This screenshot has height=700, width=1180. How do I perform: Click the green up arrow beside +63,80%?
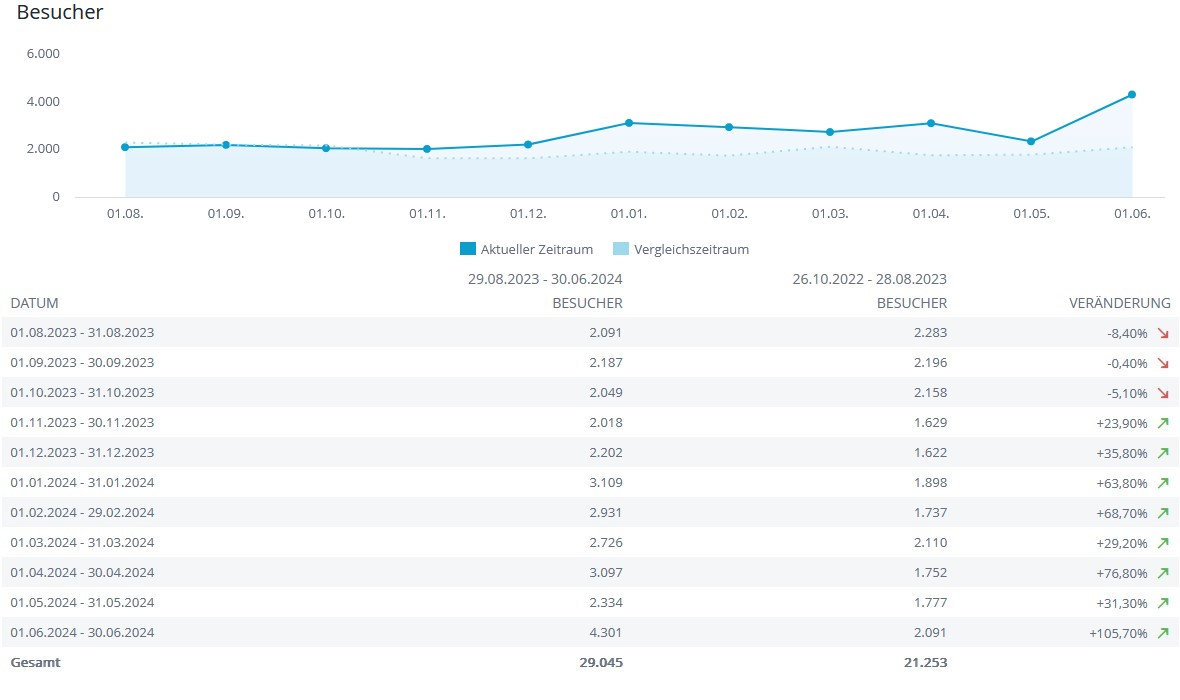[1162, 483]
